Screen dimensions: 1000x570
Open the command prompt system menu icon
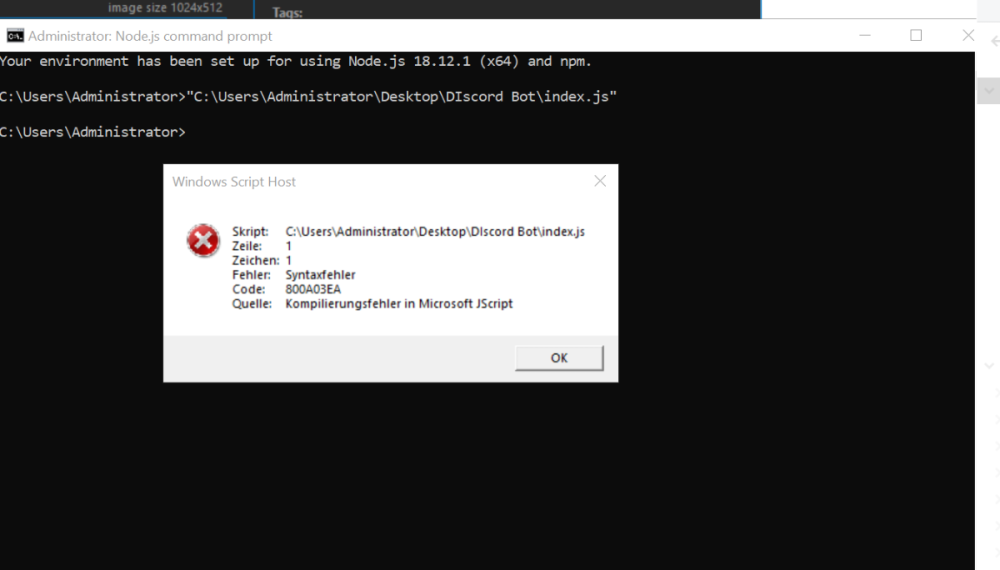(x=15, y=36)
